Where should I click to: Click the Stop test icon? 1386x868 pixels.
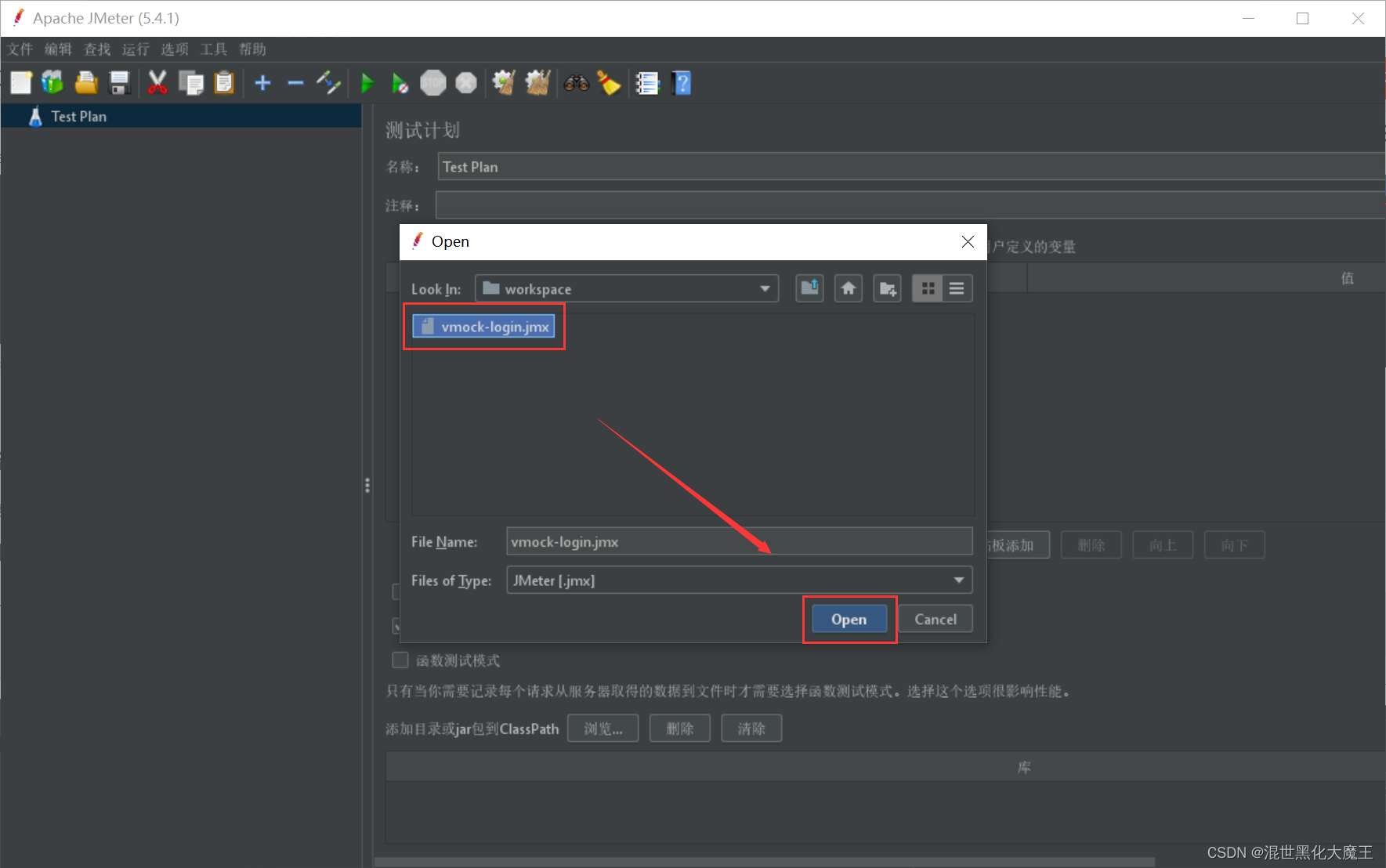[x=432, y=82]
